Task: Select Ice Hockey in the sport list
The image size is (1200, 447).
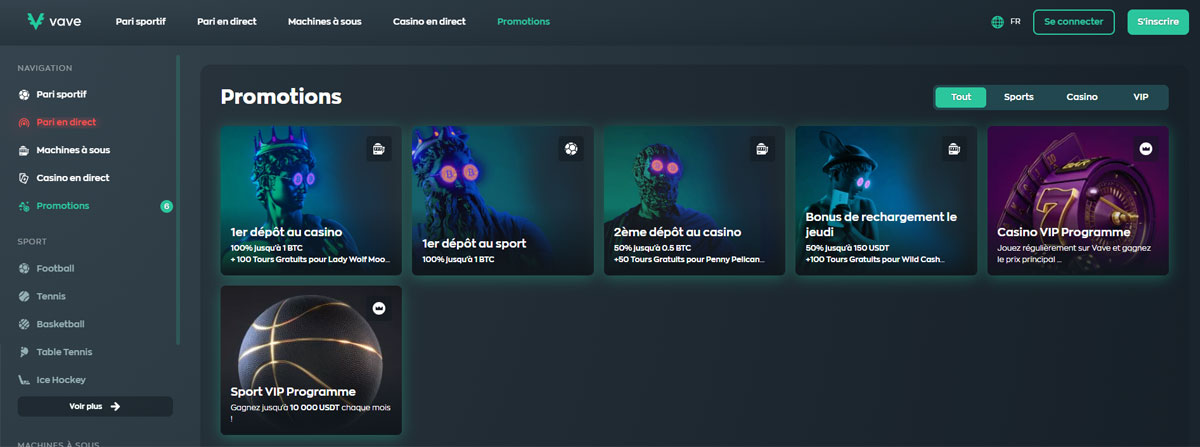Action: [61, 380]
